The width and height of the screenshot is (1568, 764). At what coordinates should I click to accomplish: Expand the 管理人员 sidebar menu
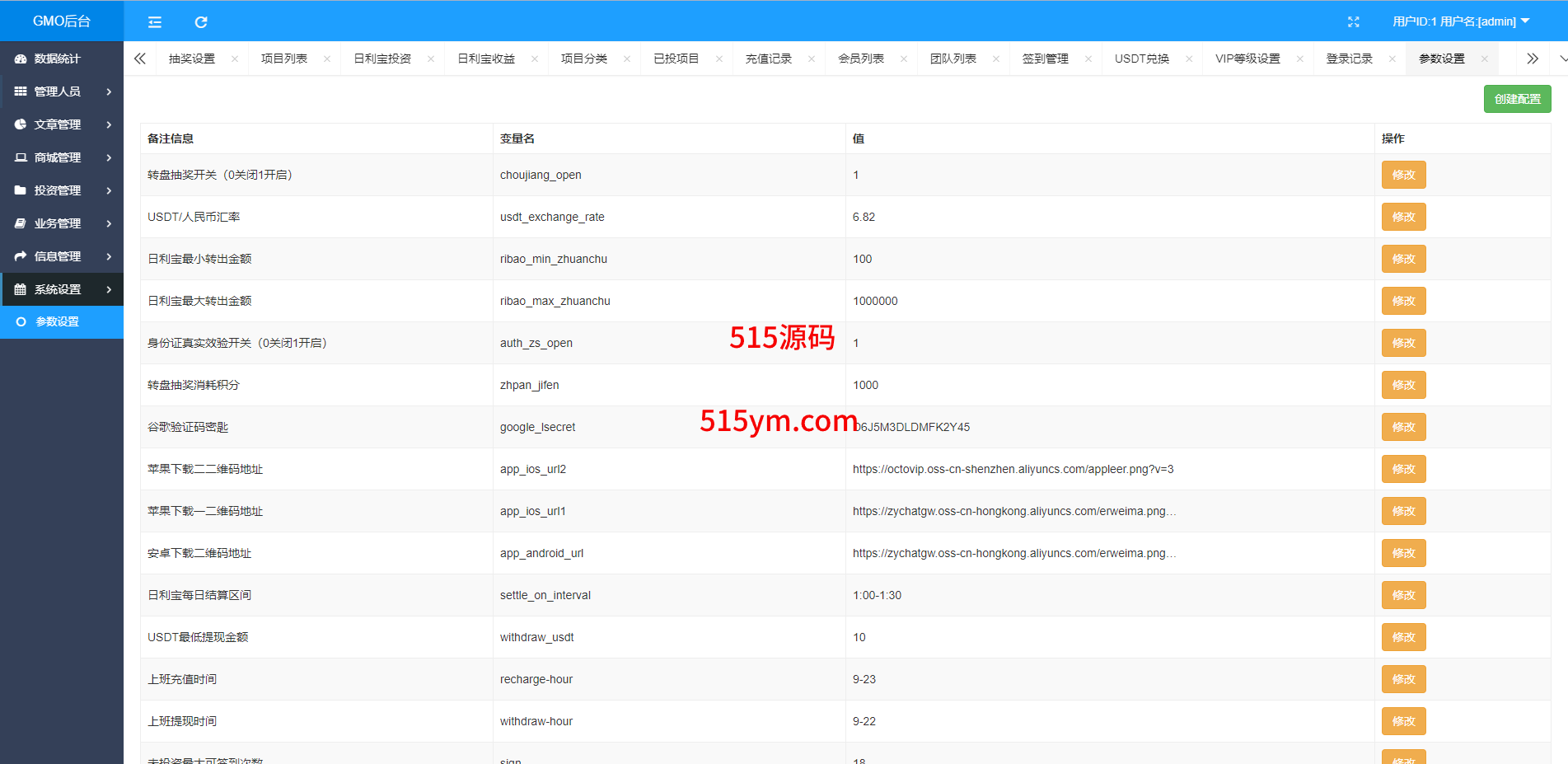62,91
